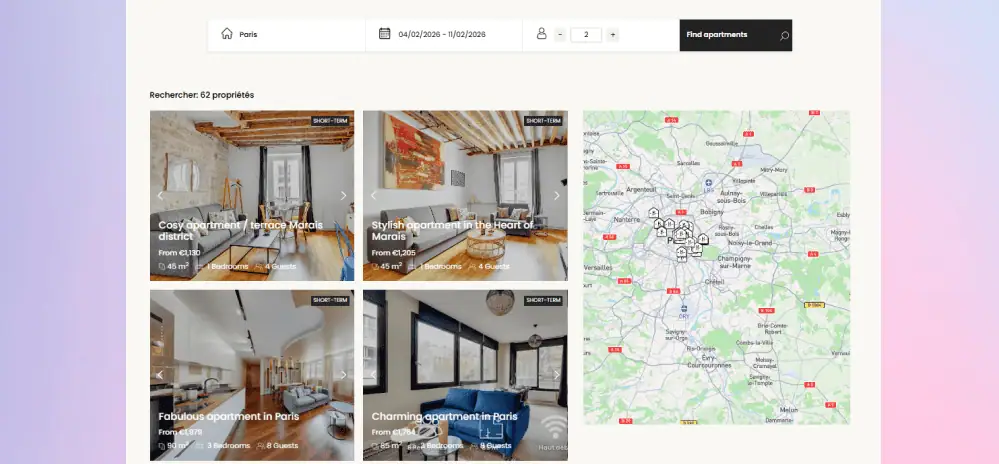999x464 pixels.
Task: Click the Find apartments button
Action: [736, 35]
